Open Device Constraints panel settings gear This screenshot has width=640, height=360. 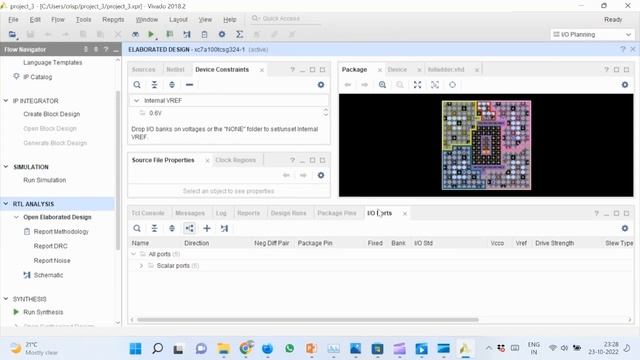click(x=321, y=84)
